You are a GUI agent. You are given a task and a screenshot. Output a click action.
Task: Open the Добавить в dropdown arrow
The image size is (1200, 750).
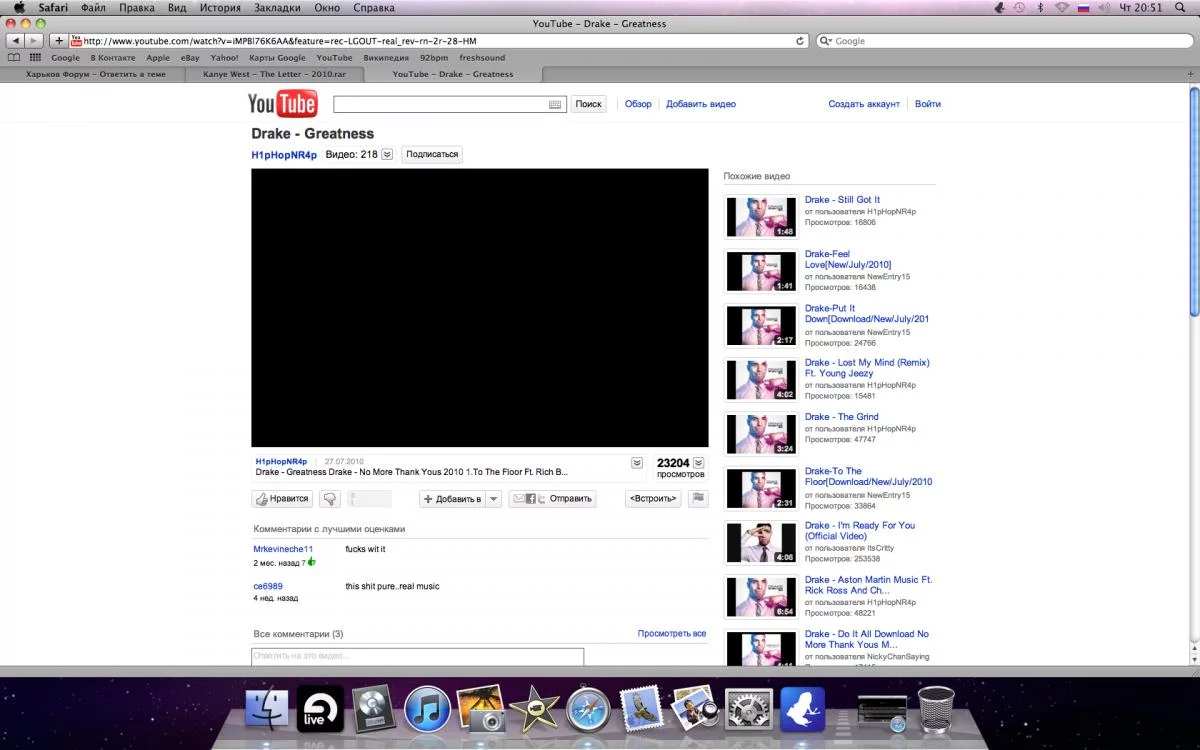(x=493, y=498)
